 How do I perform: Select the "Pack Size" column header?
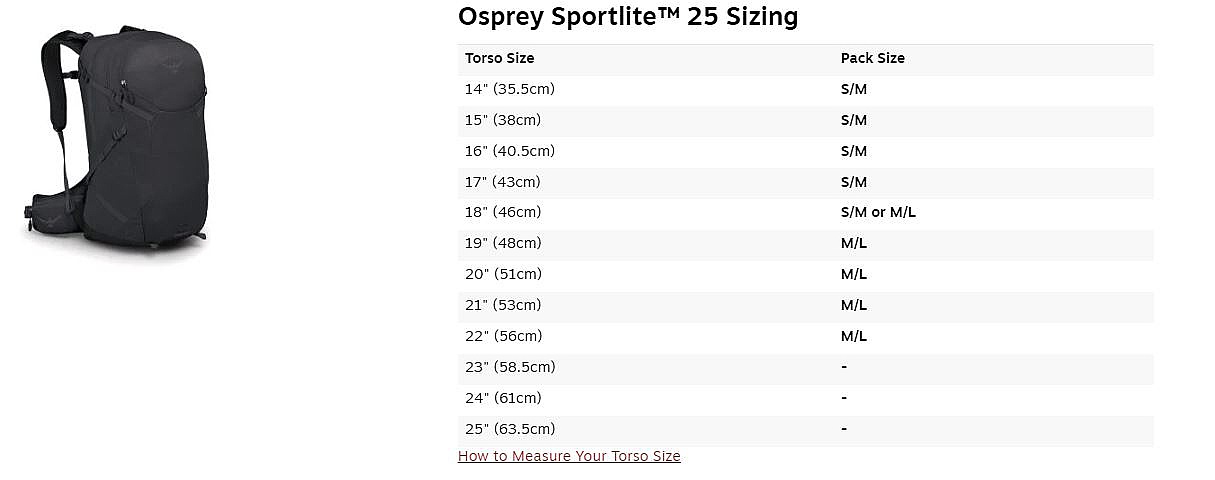click(x=872, y=58)
